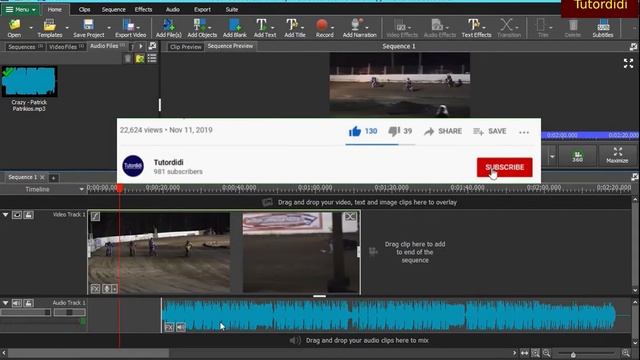Screen dimensions: 640x360
Task: Click the transition icon on second video clip
Action: (x=350, y=217)
